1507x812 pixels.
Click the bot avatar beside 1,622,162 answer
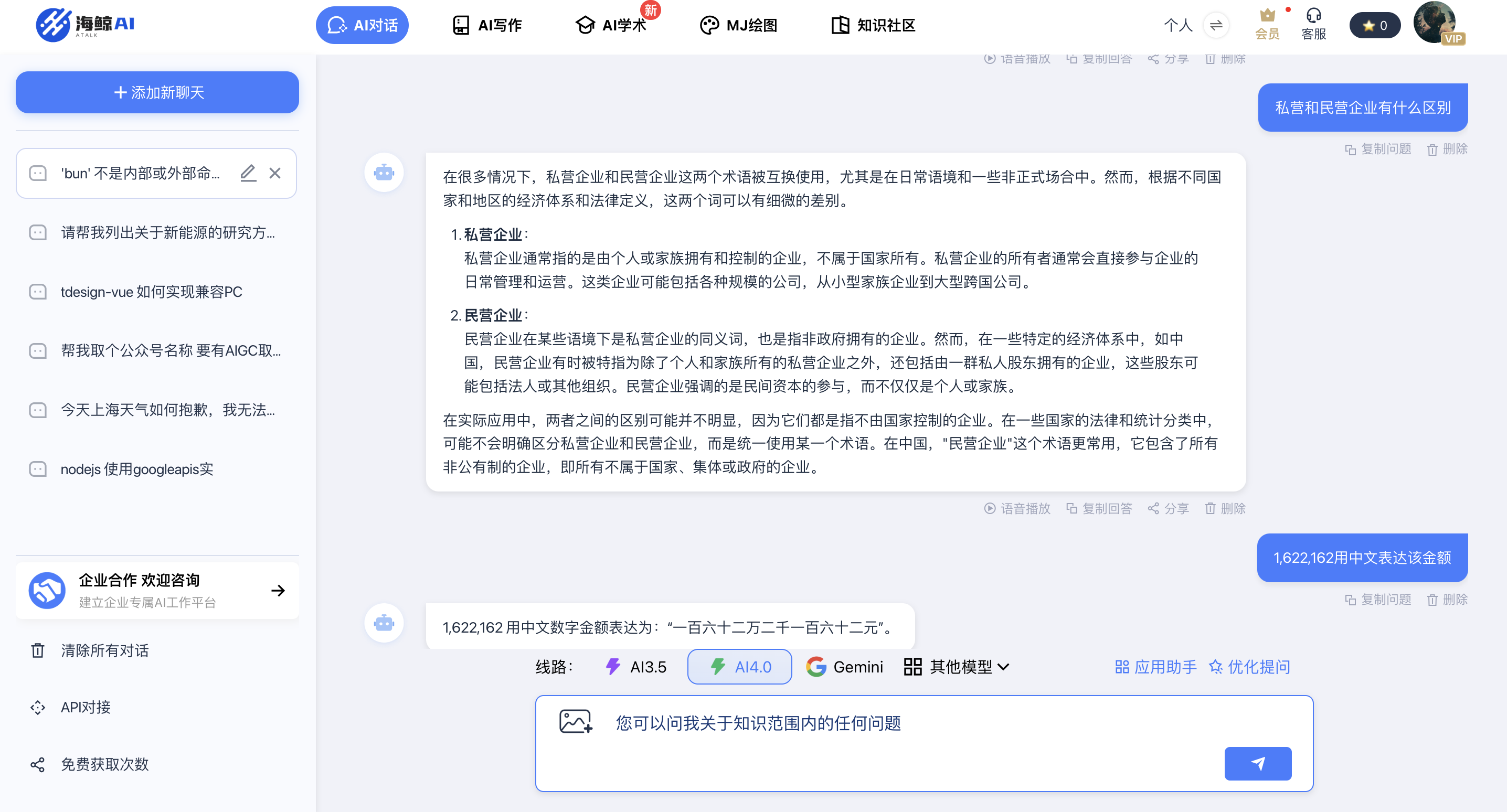pyautogui.click(x=384, y=623)
